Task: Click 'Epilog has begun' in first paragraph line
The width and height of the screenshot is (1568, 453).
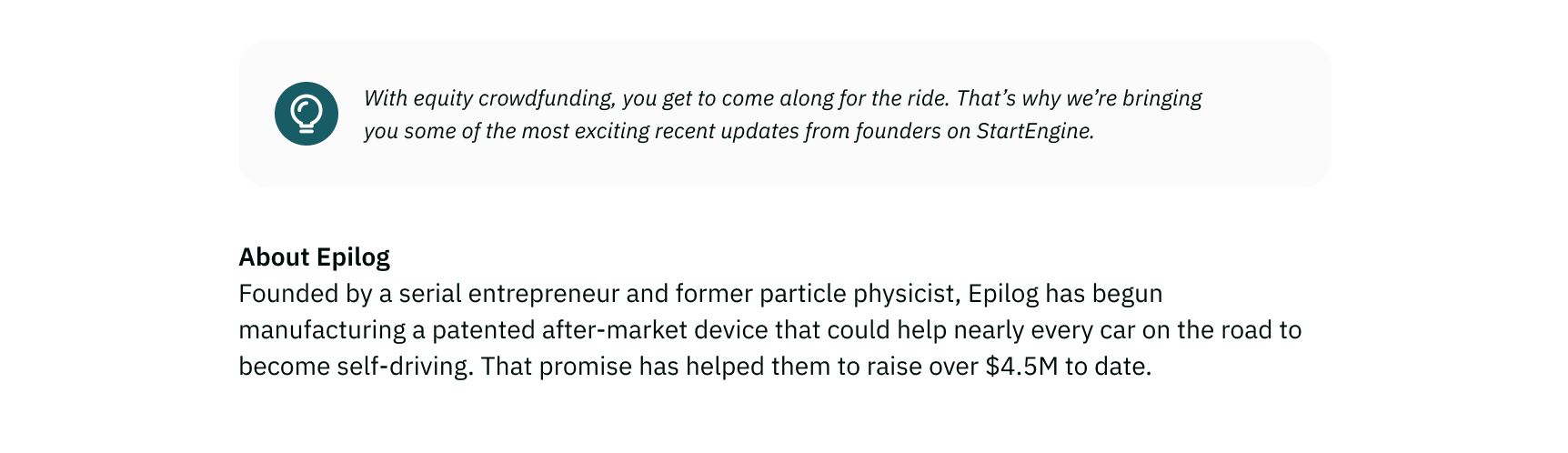Action: [1065, 294]
